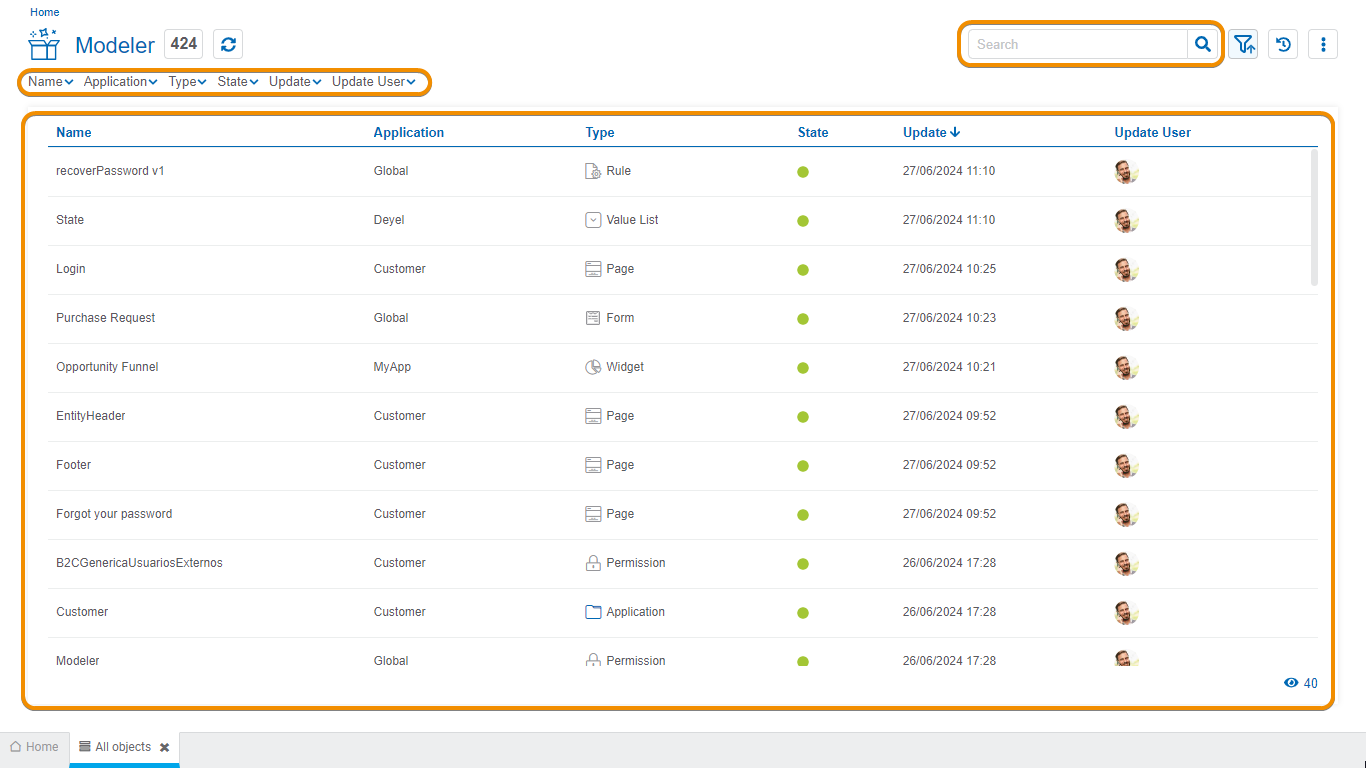Open the three-dot more options menu

tap(1323, 44)
